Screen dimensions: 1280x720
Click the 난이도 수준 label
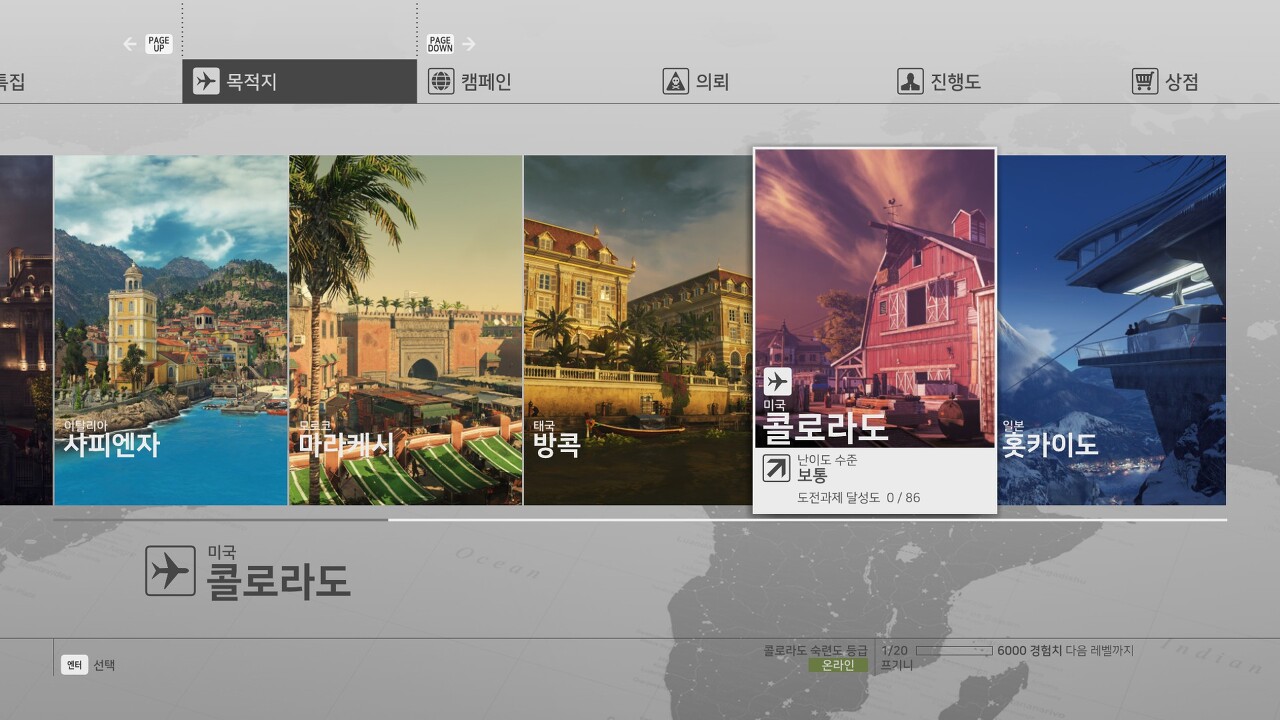coord(827,460)
